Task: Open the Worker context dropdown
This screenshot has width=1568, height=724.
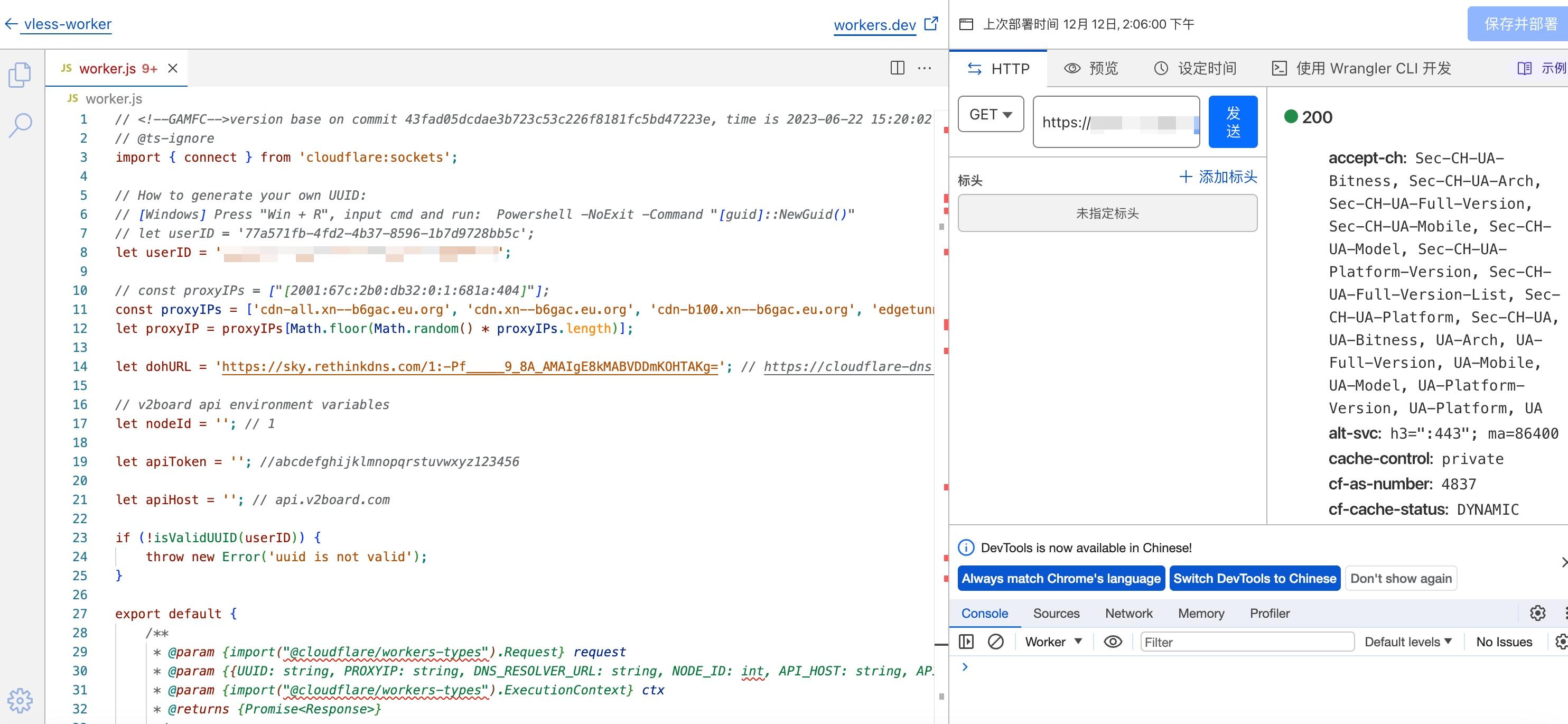Action: (x=1053, y=642)
